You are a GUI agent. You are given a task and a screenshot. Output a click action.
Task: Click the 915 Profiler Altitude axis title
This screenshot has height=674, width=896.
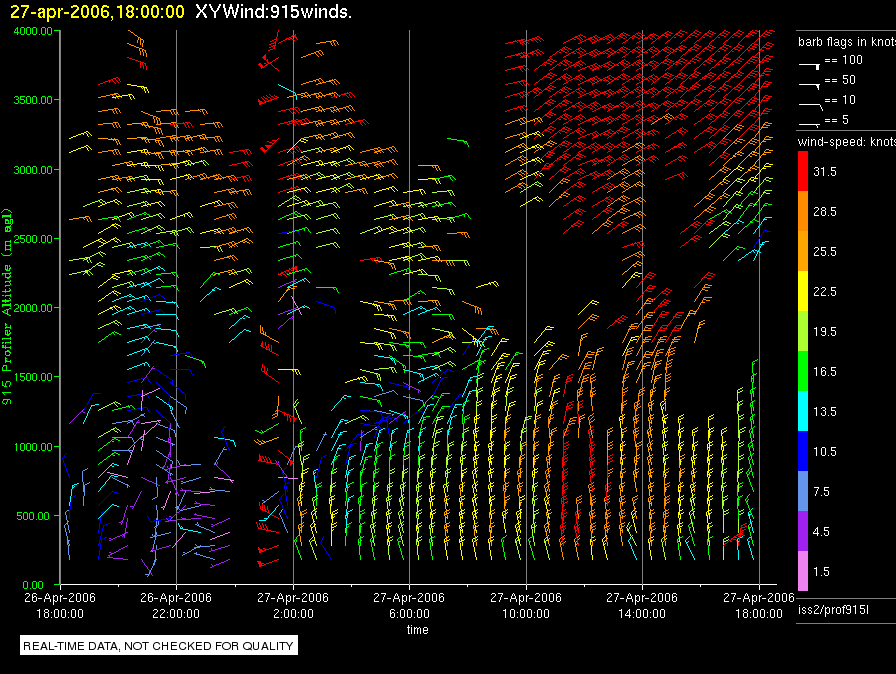point(7,307)
